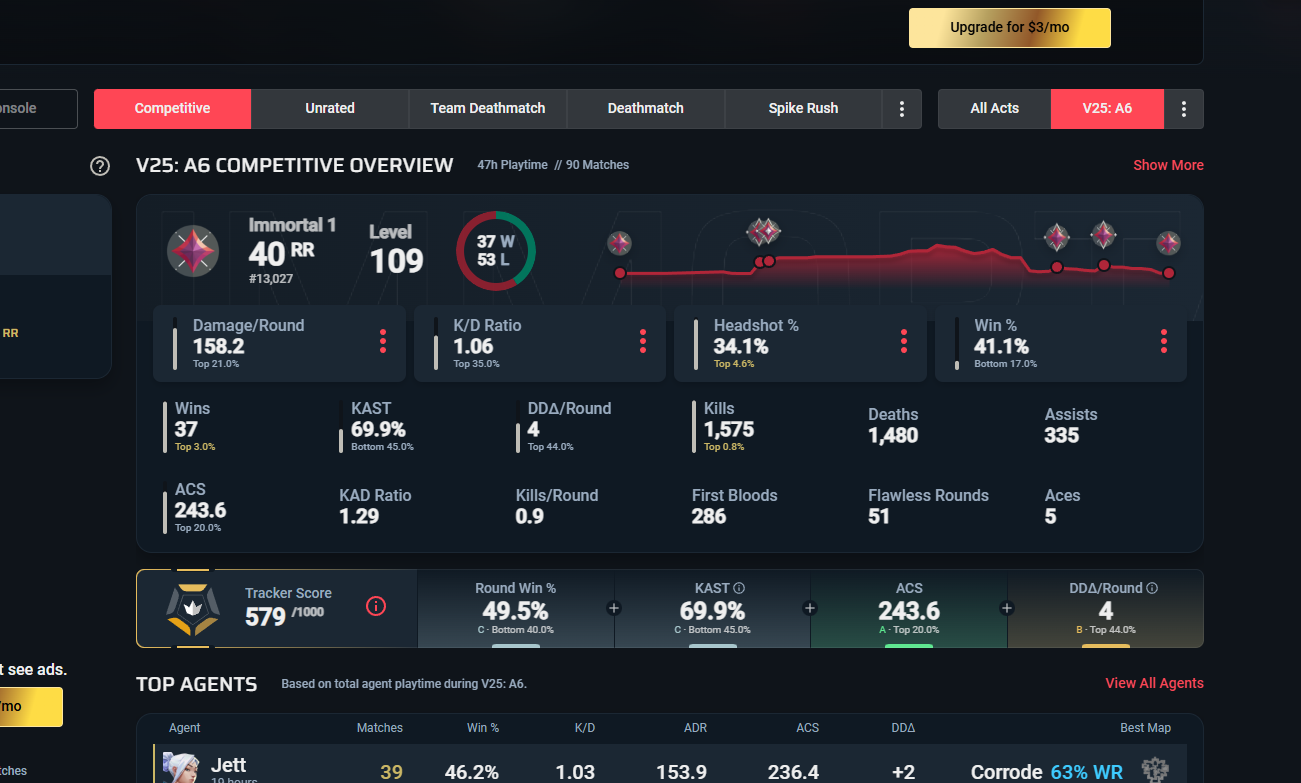Click the Headshot % 34.1% stat card
The width and height of the screenshot is (1301, 783).
[800, 344]
